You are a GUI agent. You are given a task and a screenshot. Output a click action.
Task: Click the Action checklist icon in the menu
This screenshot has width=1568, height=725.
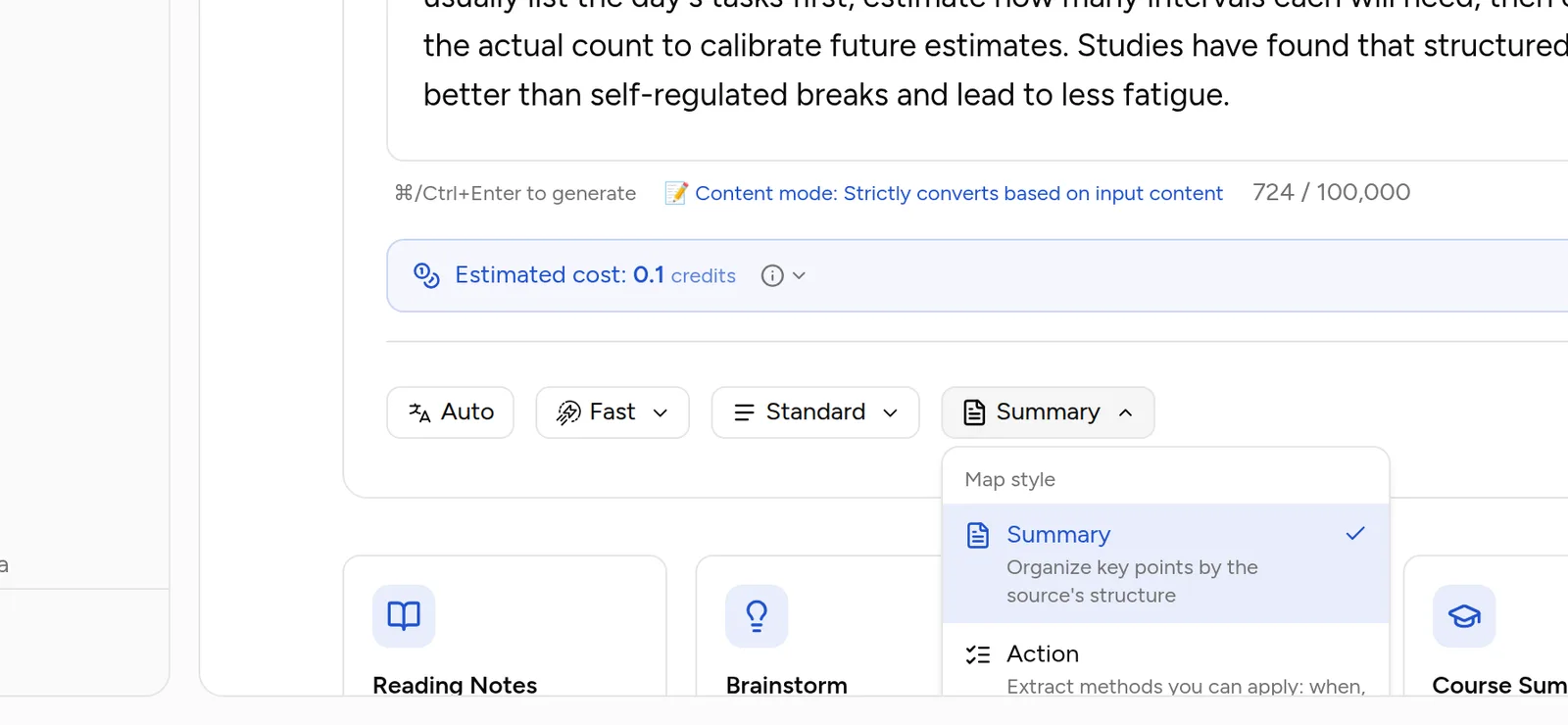pyautogui.click(x=978, y=654)
